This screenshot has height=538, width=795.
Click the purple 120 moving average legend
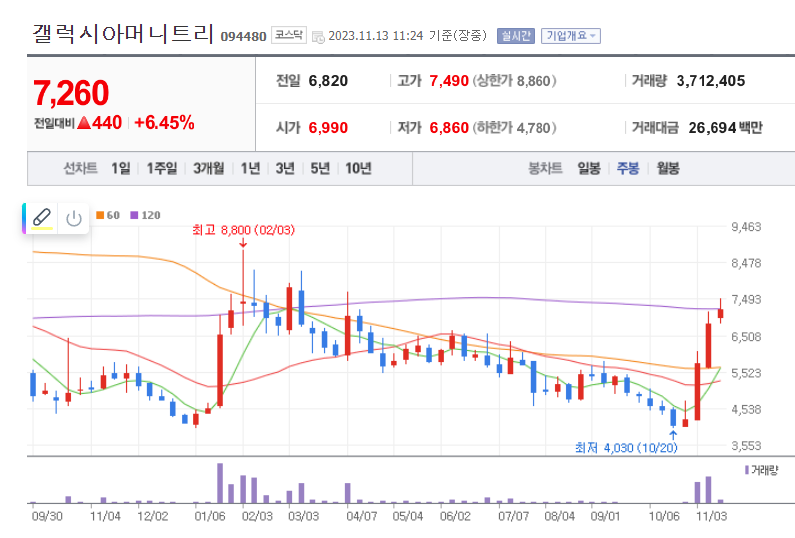click(x=146, y=215)
